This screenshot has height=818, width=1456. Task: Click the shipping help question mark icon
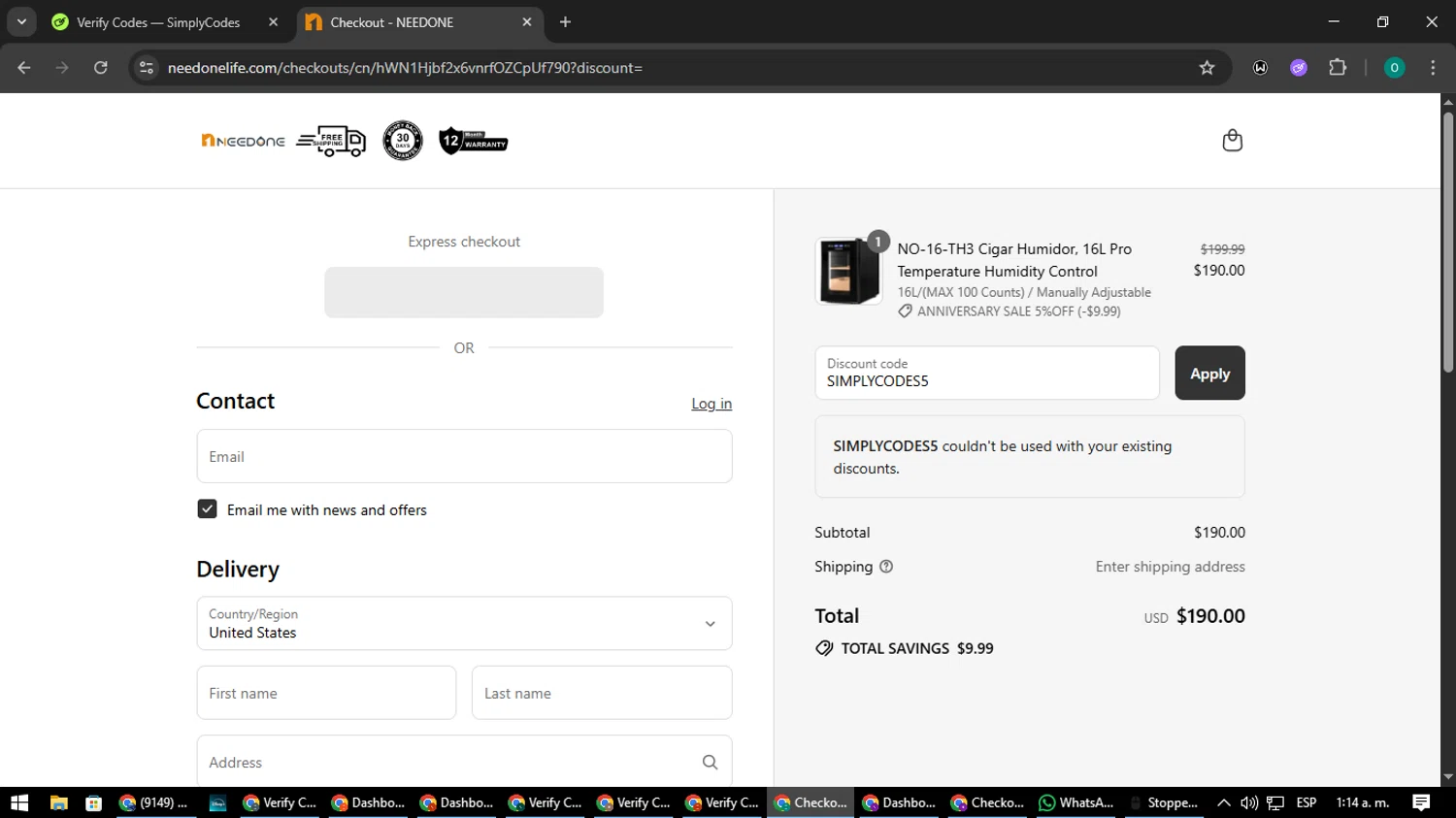point(886,567)
